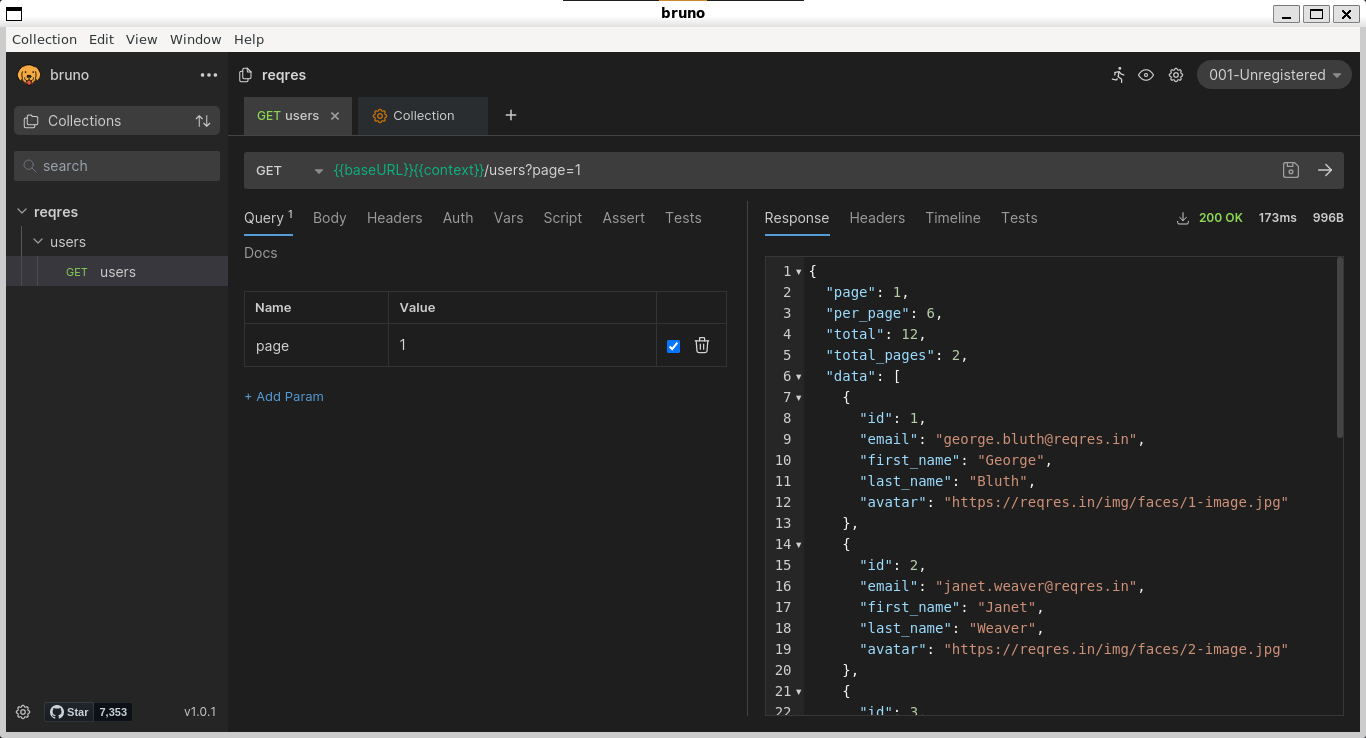The width and height of the screenshot is (1366, 738).
Task: Run the collection using the runner icon
Action: click(x=1117, y=75)
